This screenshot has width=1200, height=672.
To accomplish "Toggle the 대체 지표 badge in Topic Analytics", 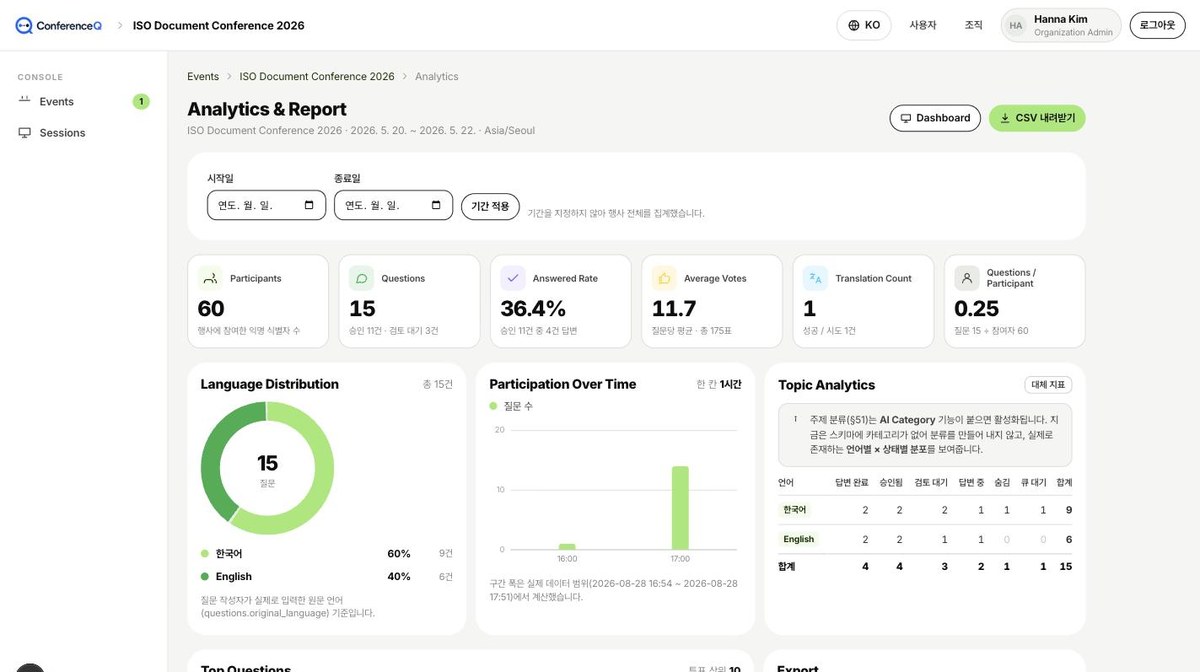I will tap(1048, 385).
